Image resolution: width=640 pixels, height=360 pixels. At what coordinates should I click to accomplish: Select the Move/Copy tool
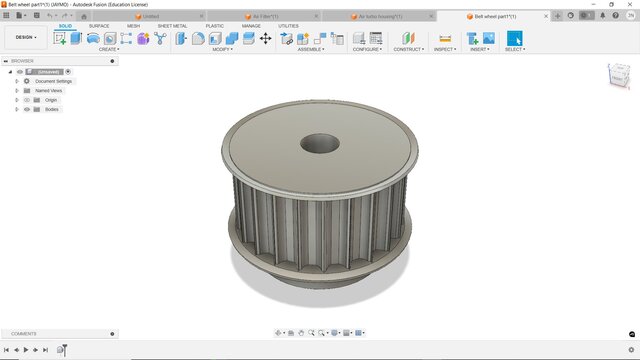pyautogui.click(x=266, y=38)
